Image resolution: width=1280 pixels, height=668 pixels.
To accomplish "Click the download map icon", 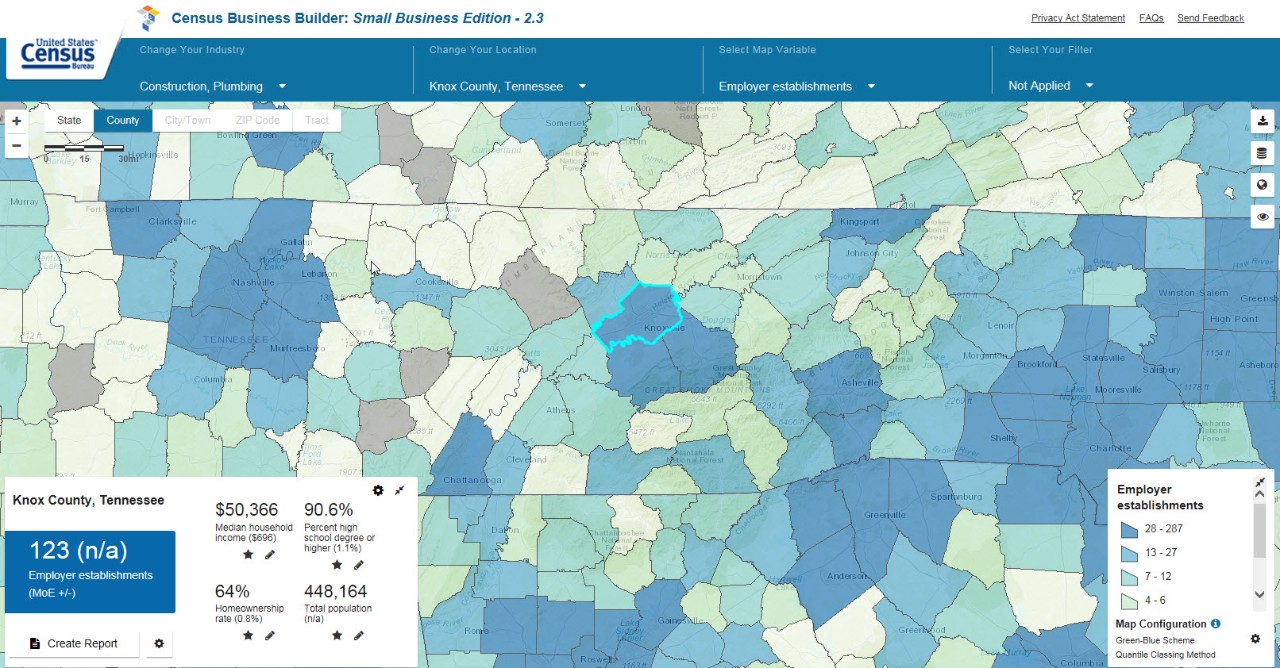I will click(1262, 121).
